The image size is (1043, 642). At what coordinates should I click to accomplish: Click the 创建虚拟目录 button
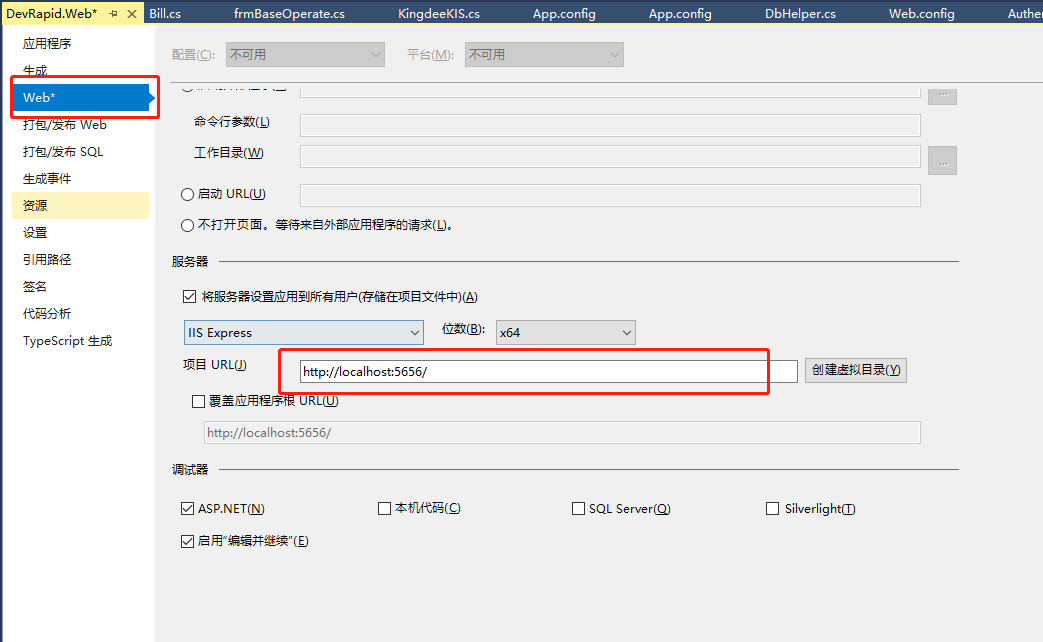[855, 370]
